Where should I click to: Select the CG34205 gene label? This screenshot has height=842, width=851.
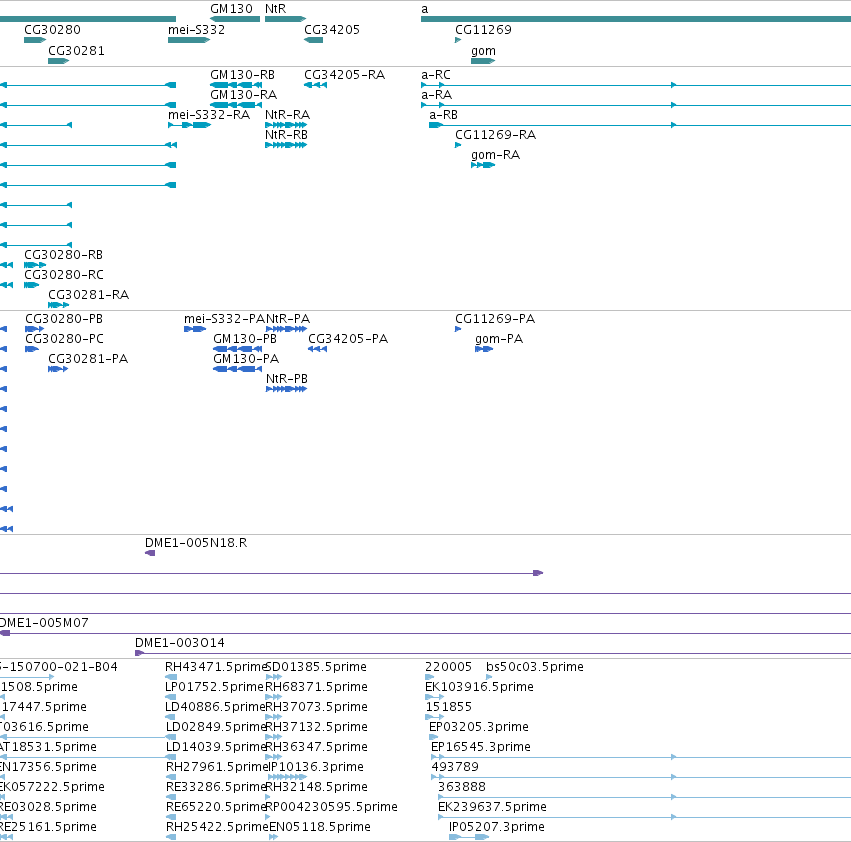pyautogui.click(x=332, y=29)
